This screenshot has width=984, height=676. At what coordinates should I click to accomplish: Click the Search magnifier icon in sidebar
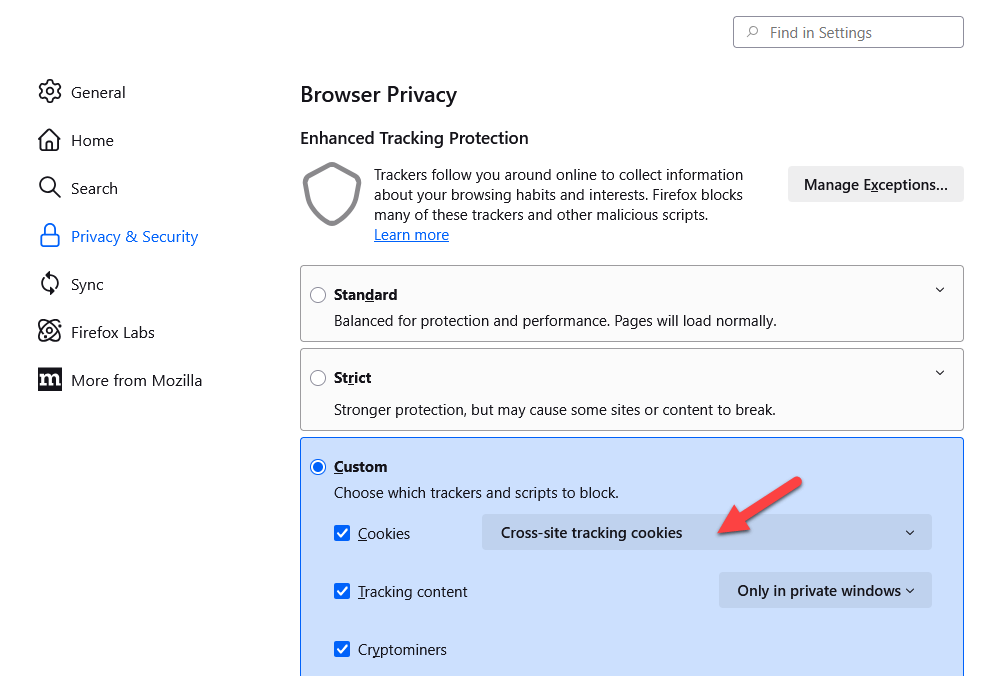[x=50, y=188]
